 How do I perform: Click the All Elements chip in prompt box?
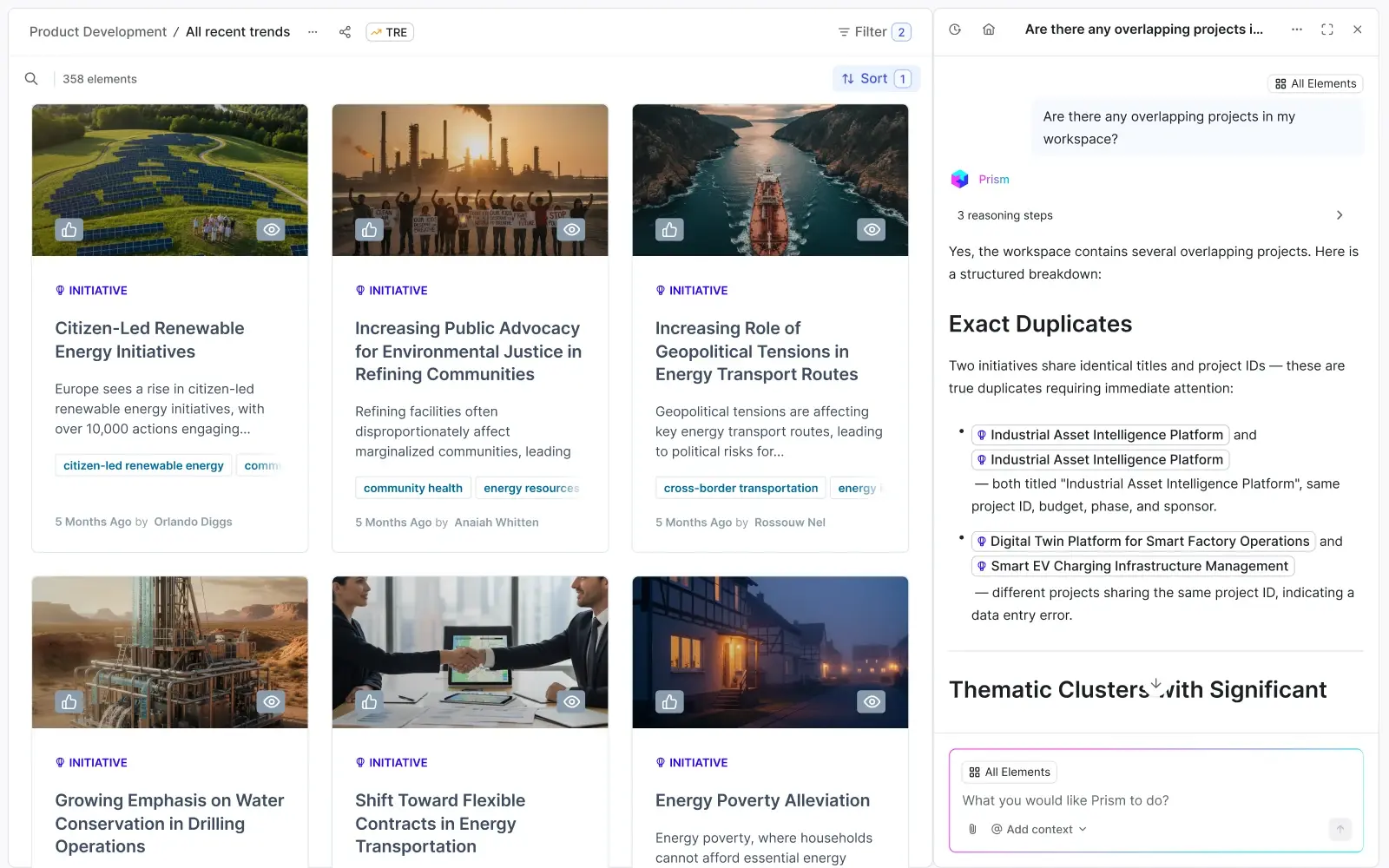point(1010,772)
